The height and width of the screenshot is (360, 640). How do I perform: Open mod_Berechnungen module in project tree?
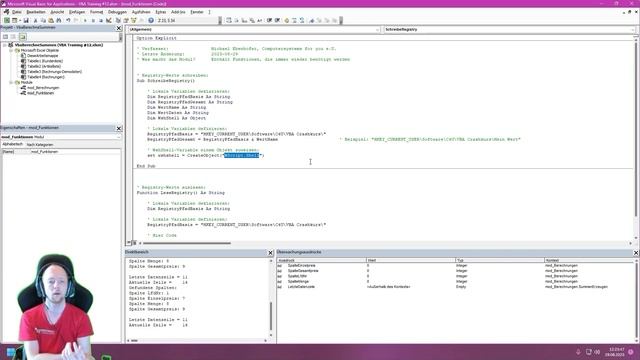pyautogui.click(x=43, y=88)
